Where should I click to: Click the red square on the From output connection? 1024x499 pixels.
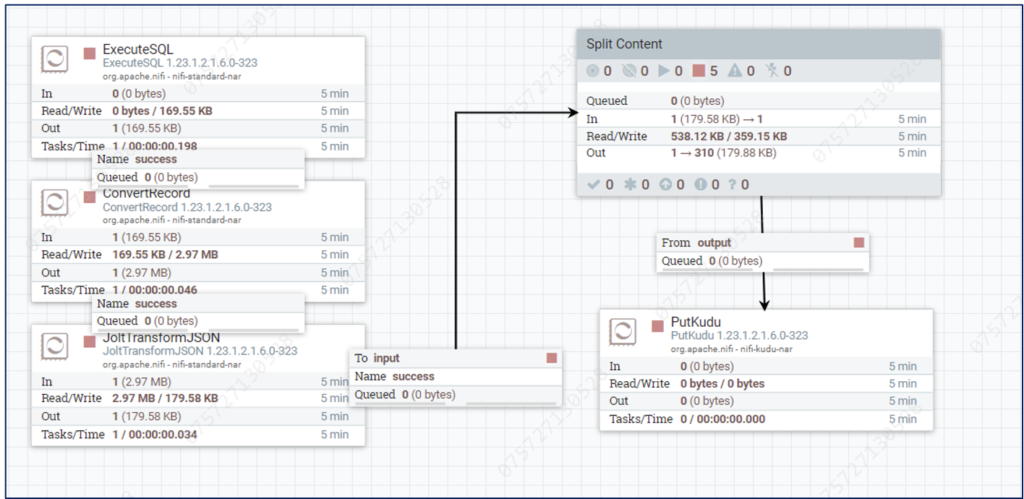click(859, 242)
